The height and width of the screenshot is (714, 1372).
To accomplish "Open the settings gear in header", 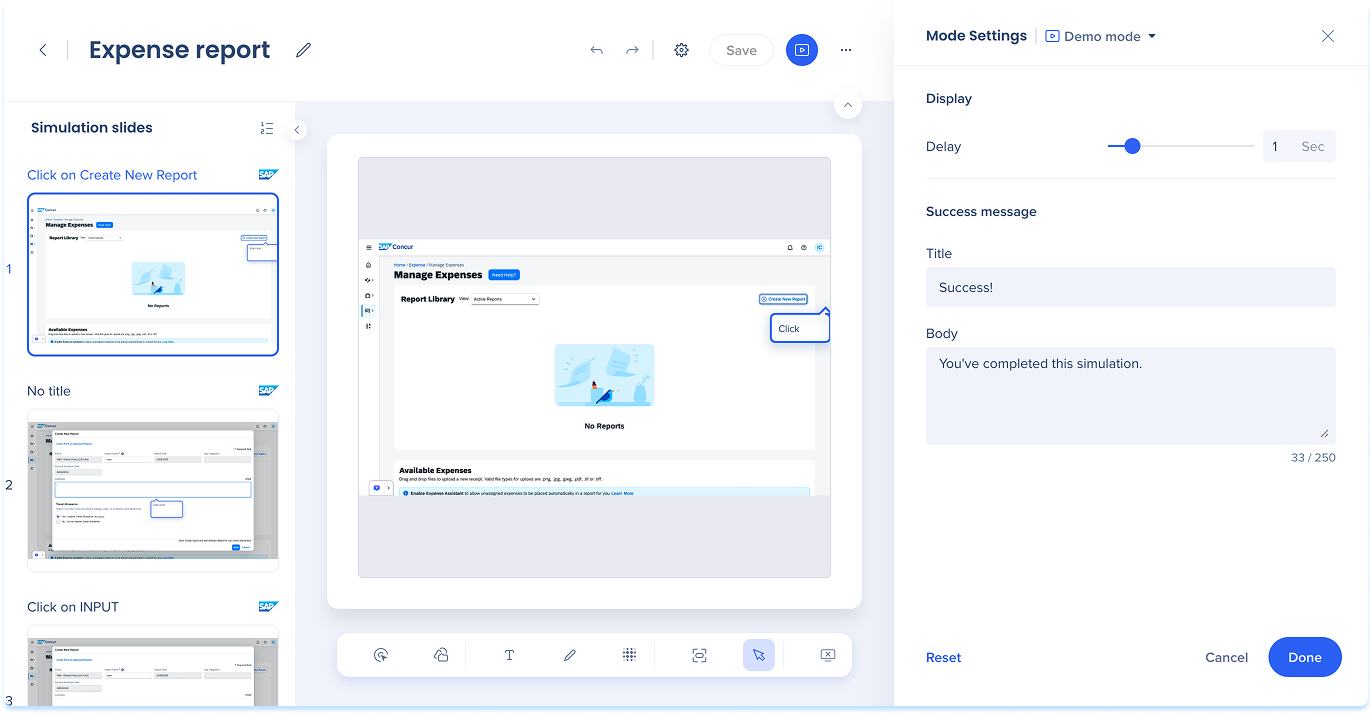I will coord(681,50).
